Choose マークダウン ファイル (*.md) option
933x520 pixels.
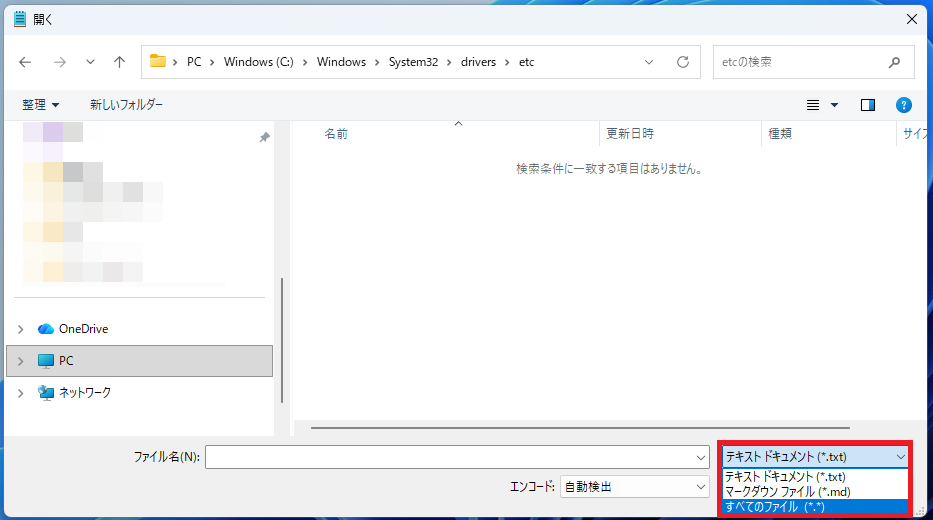[x=787, y=492]
